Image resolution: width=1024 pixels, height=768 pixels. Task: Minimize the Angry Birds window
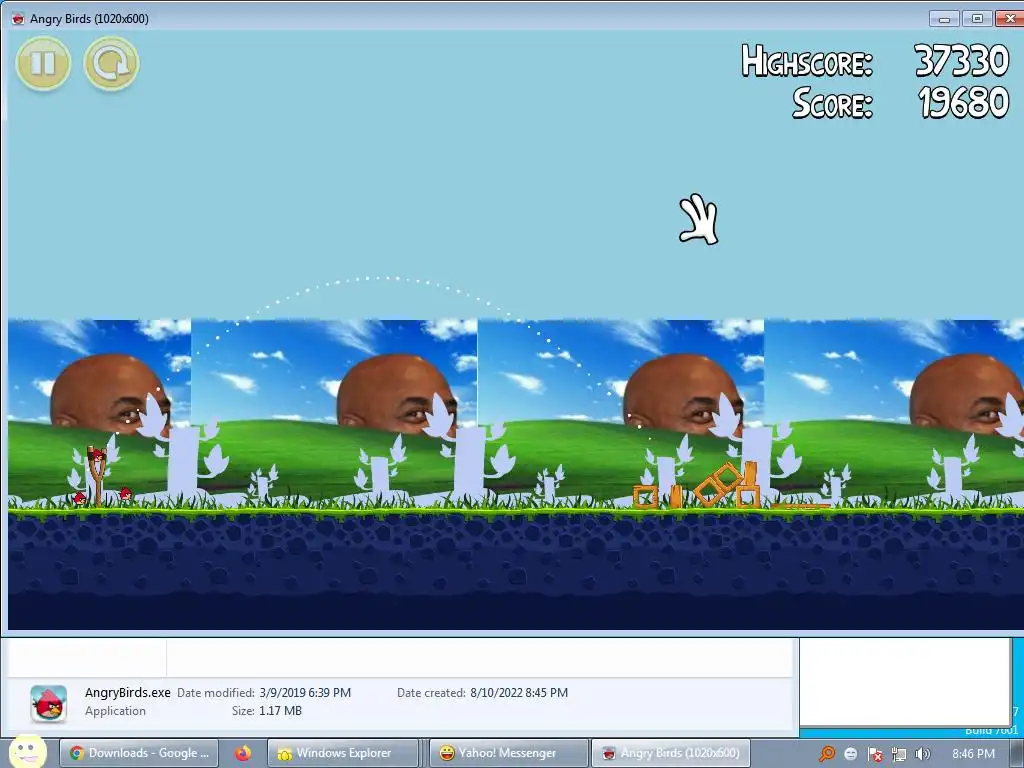(944, 18)
